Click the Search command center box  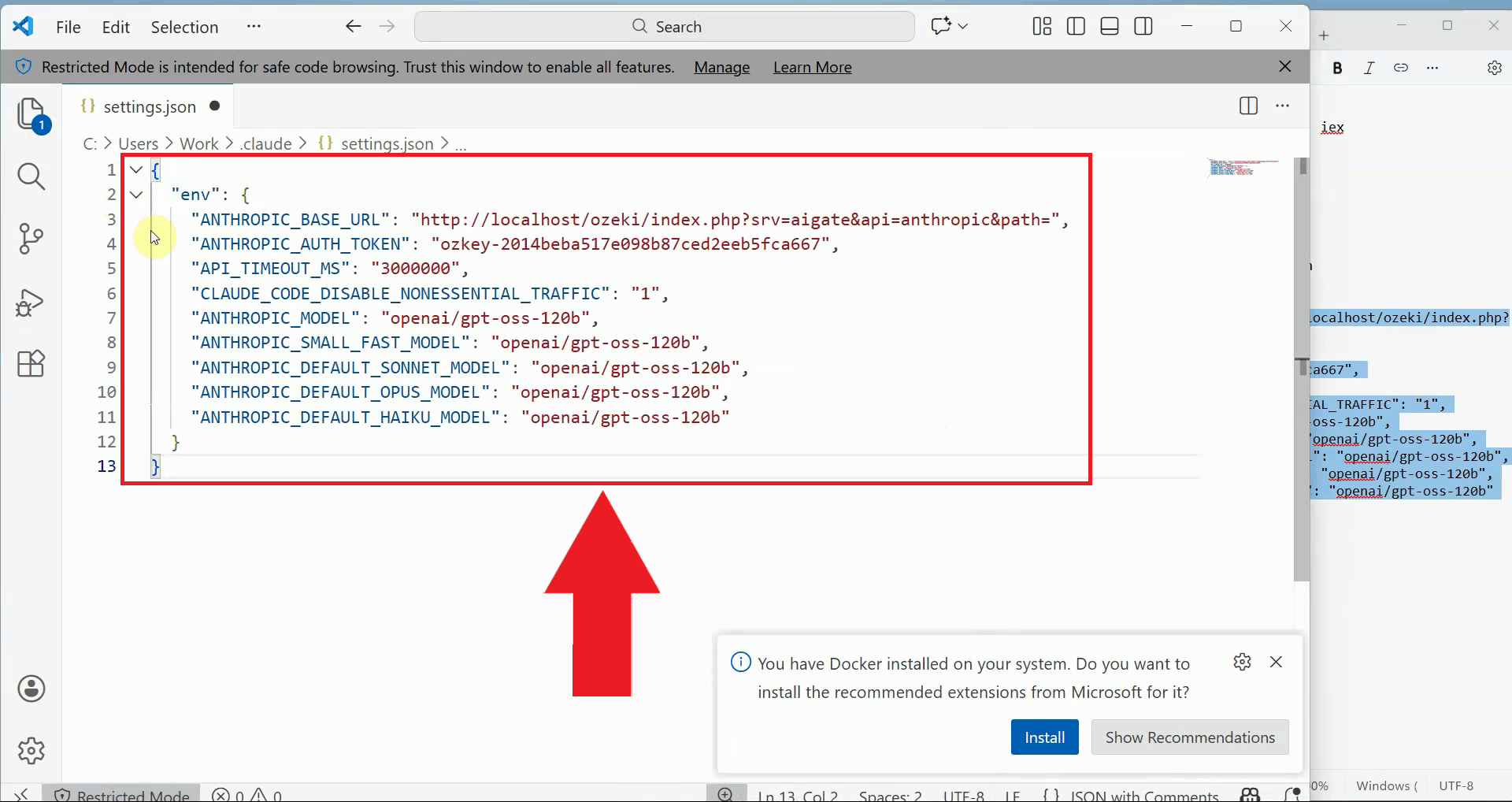point(665,27)
